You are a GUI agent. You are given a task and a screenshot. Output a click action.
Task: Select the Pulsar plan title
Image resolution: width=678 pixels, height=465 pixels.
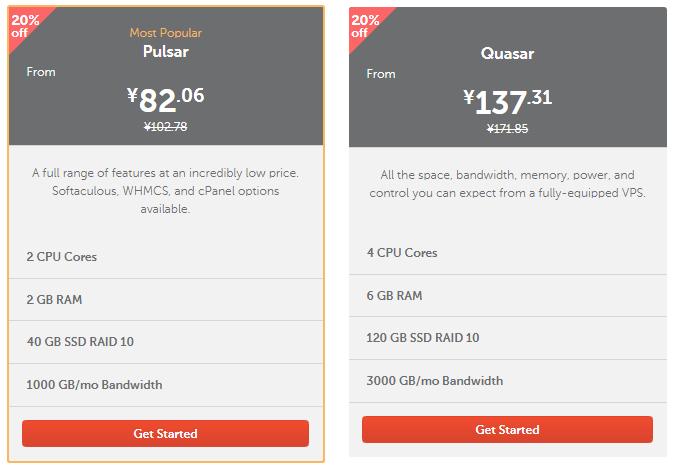click(166, 51)
